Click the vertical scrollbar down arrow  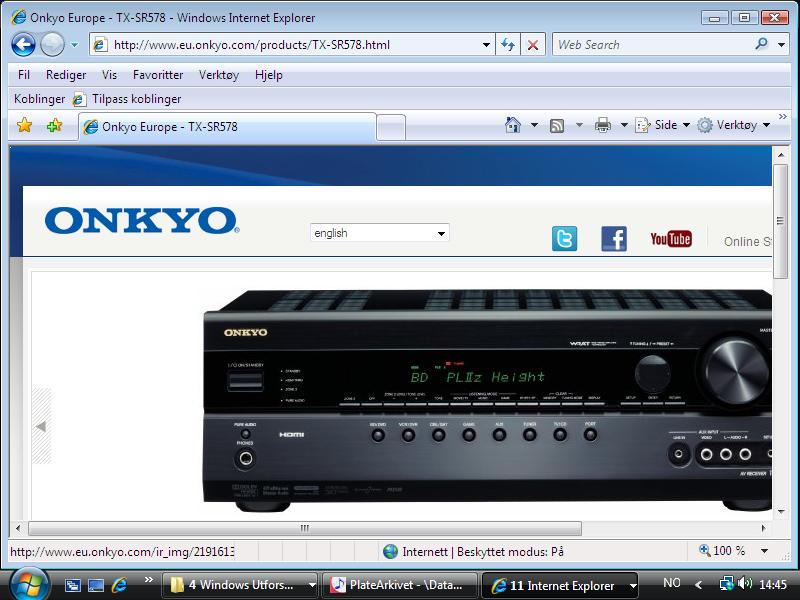pos(781,511)
